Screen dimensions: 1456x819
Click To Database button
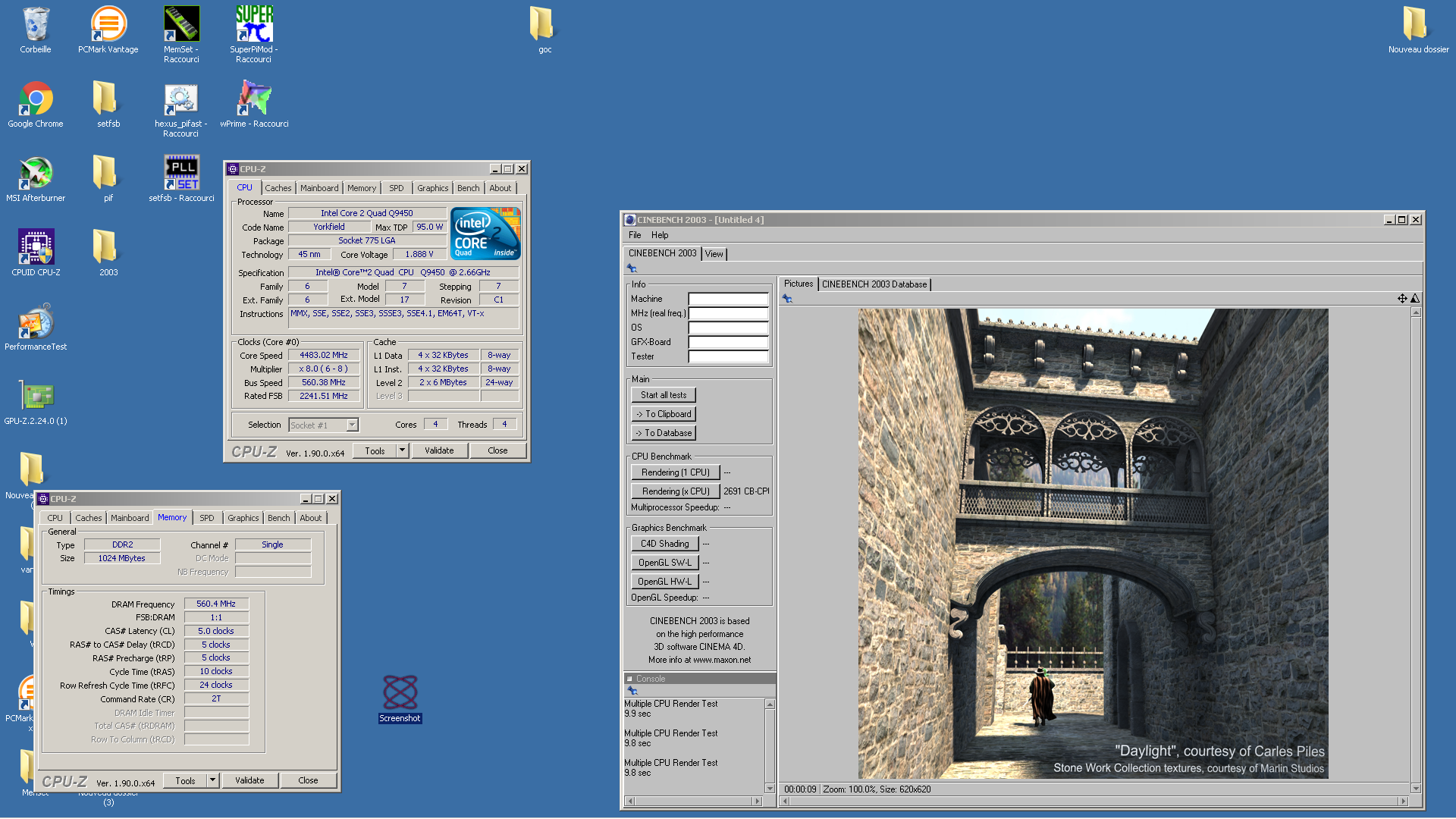pyautogui.click(x=664, y=433)
